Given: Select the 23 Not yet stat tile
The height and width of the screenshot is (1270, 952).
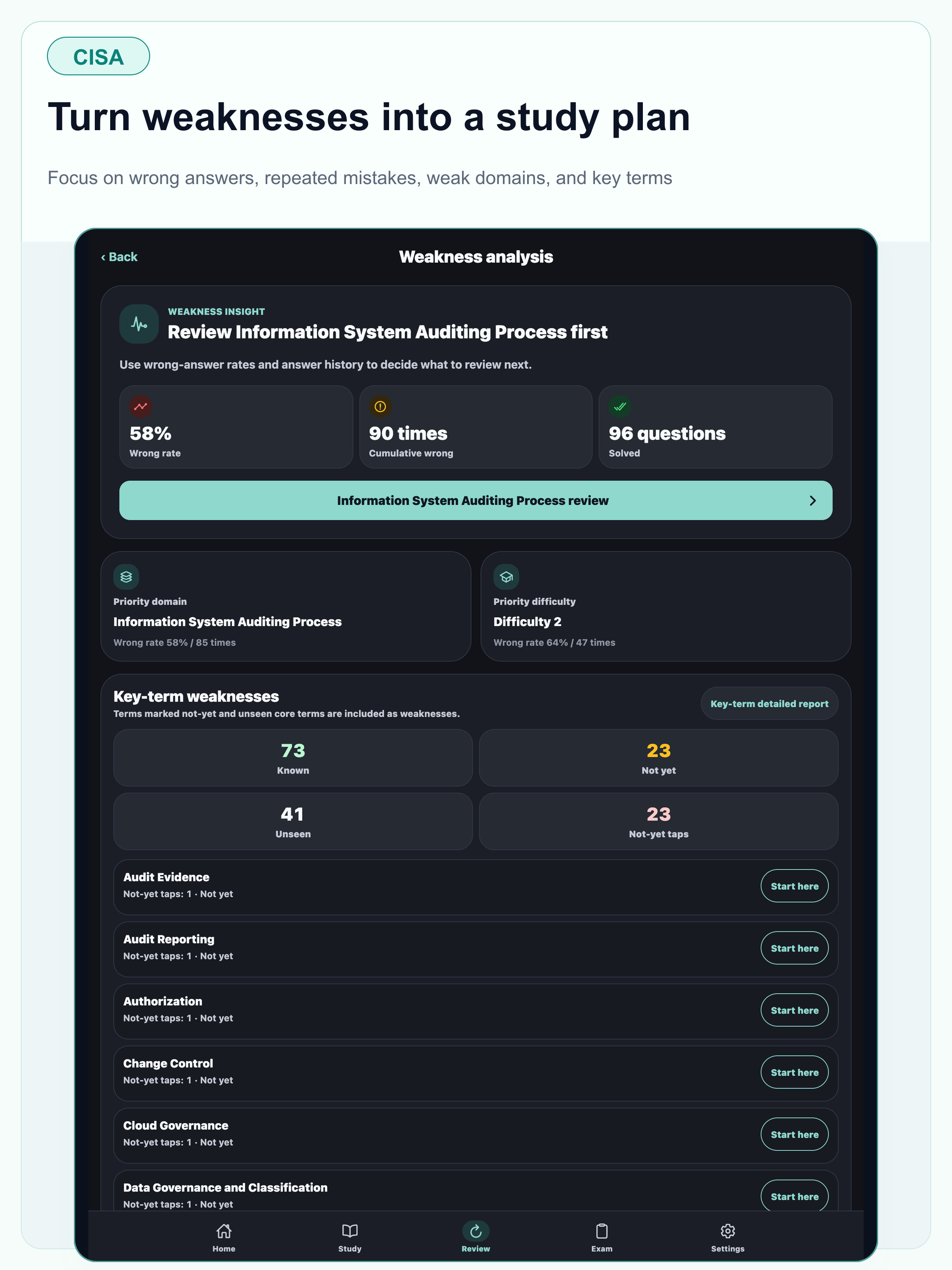Looking at the screenshot, I should (659, 758).
